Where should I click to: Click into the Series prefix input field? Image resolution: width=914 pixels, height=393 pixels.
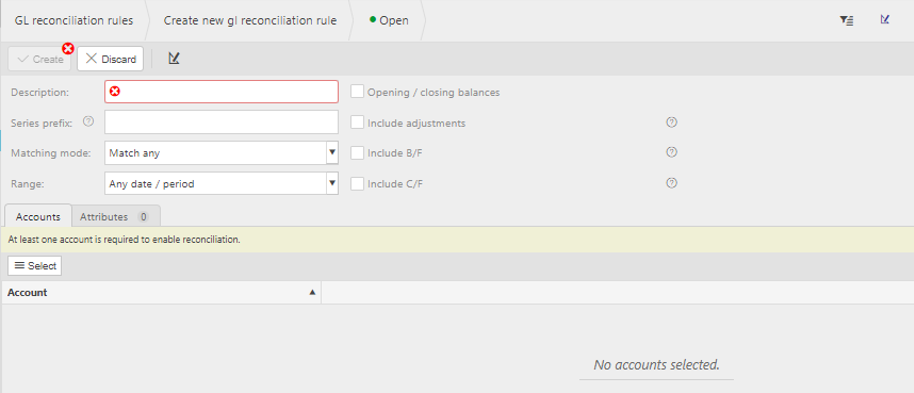click(222, 122)
